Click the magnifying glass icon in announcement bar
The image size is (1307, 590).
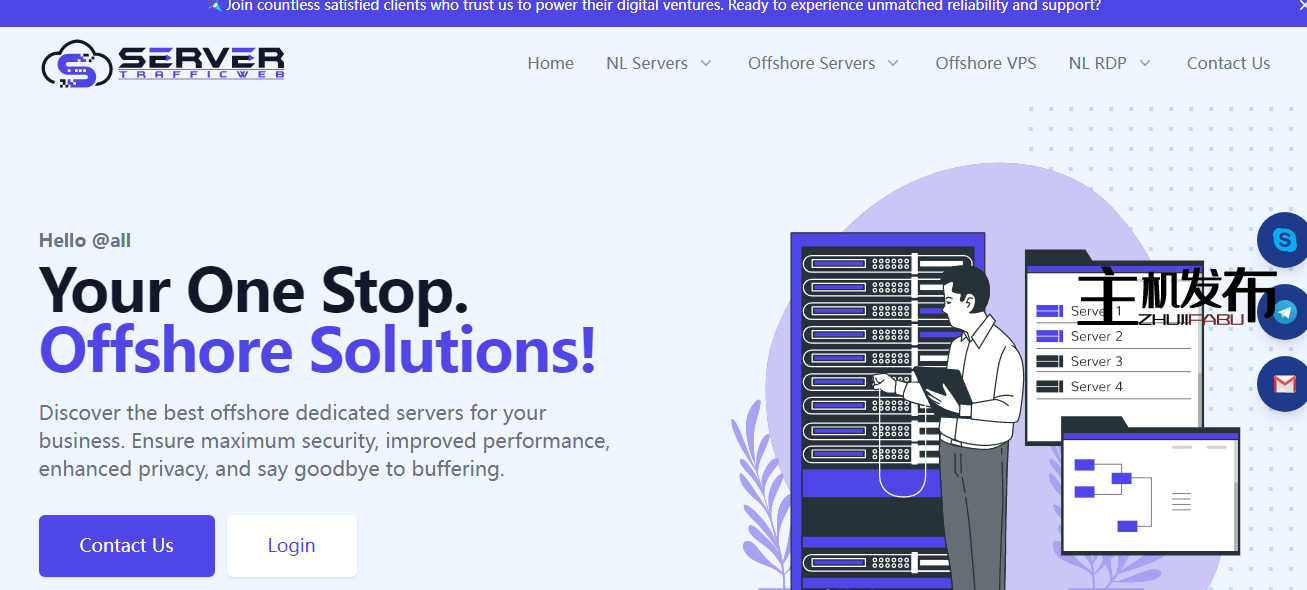(215, 6)
